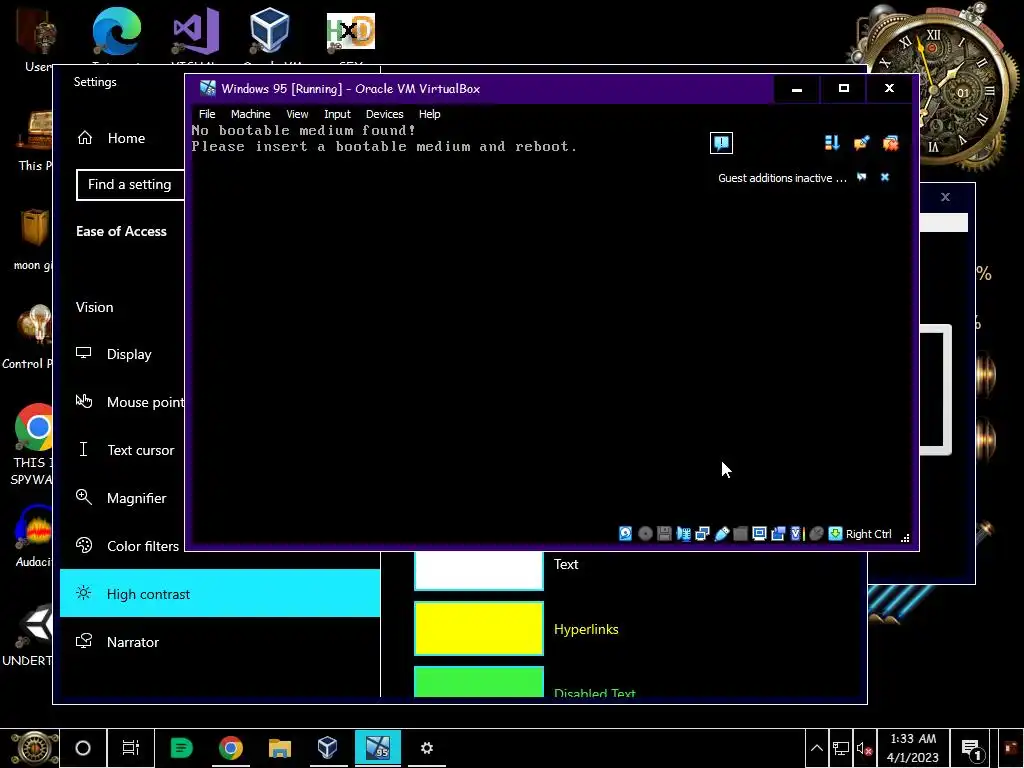Open Task View on taskbar
The height and width of the screenshot is (768, 1024).
[x=131, y=748]
